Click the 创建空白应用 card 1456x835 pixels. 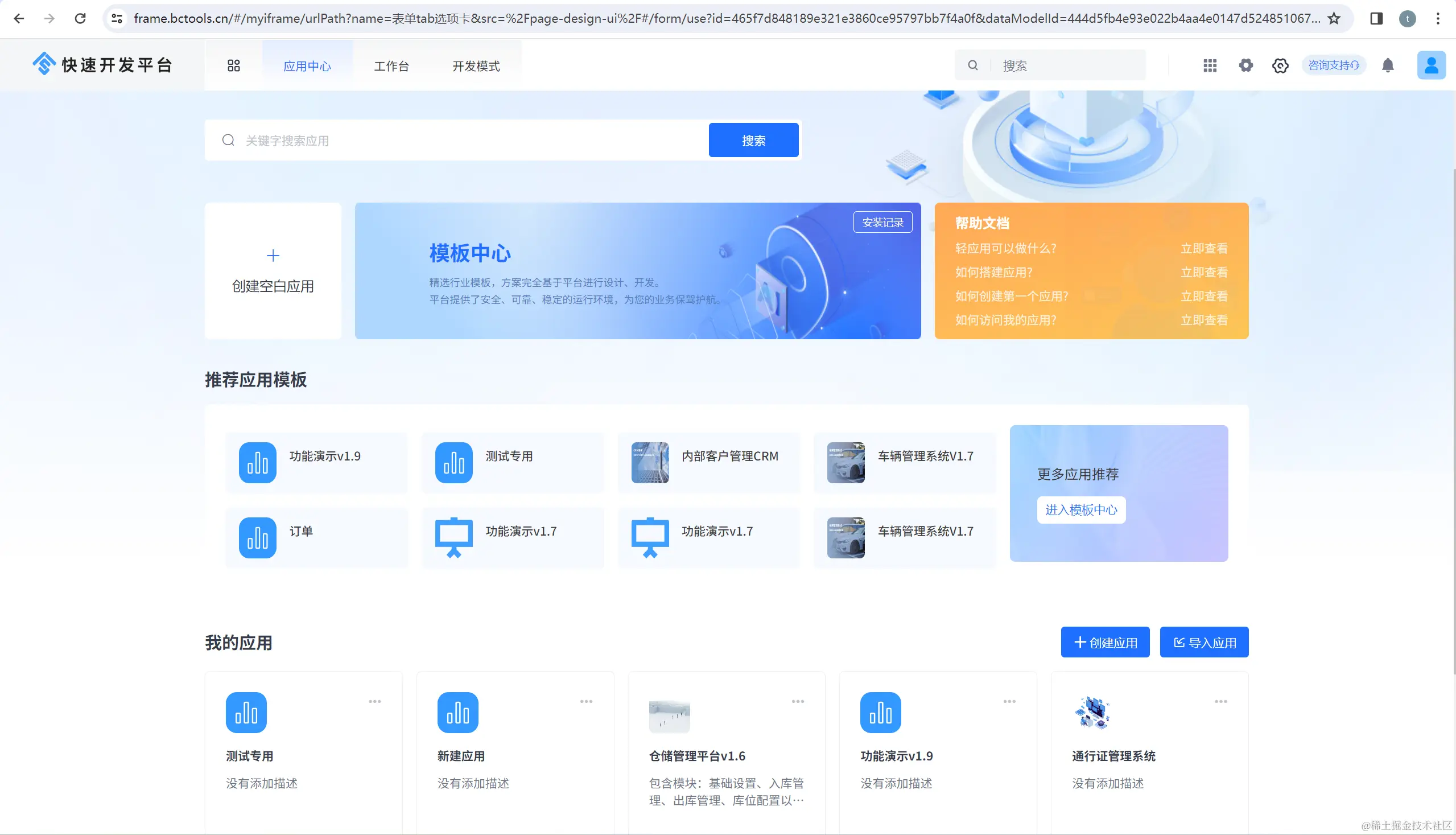pos(273,271)
